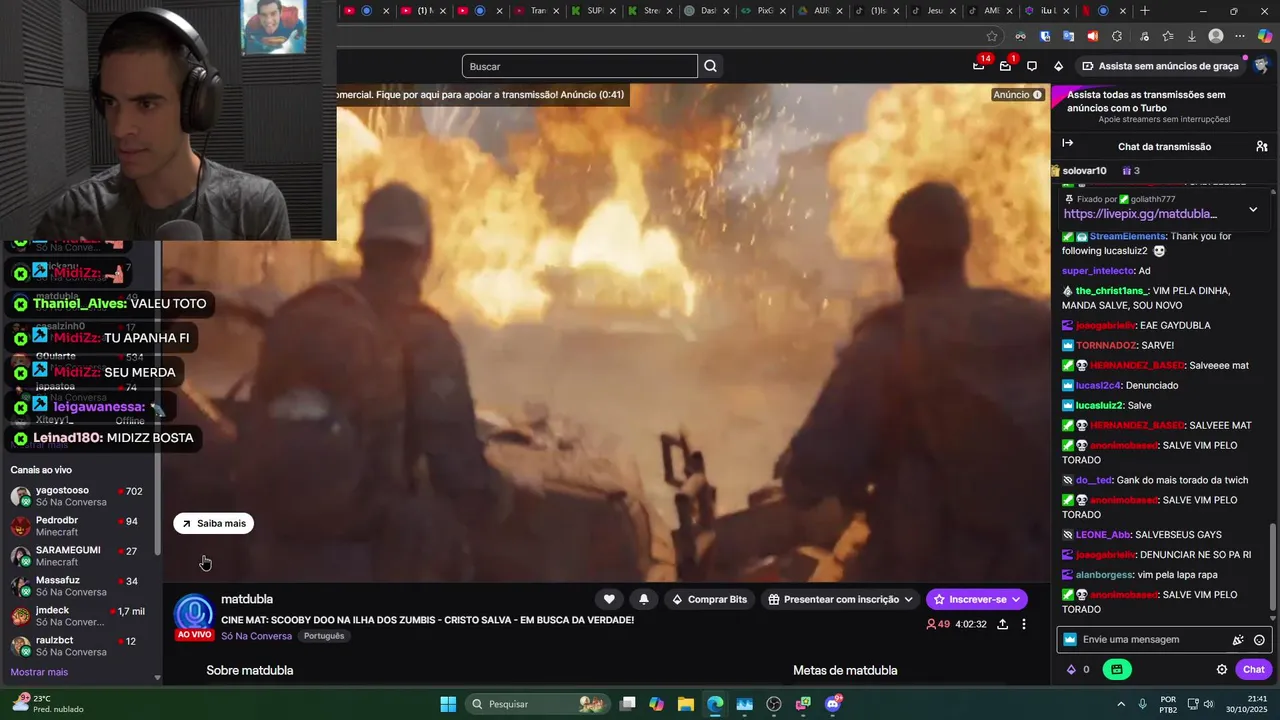Switch to the AUR browser tab

819,11
